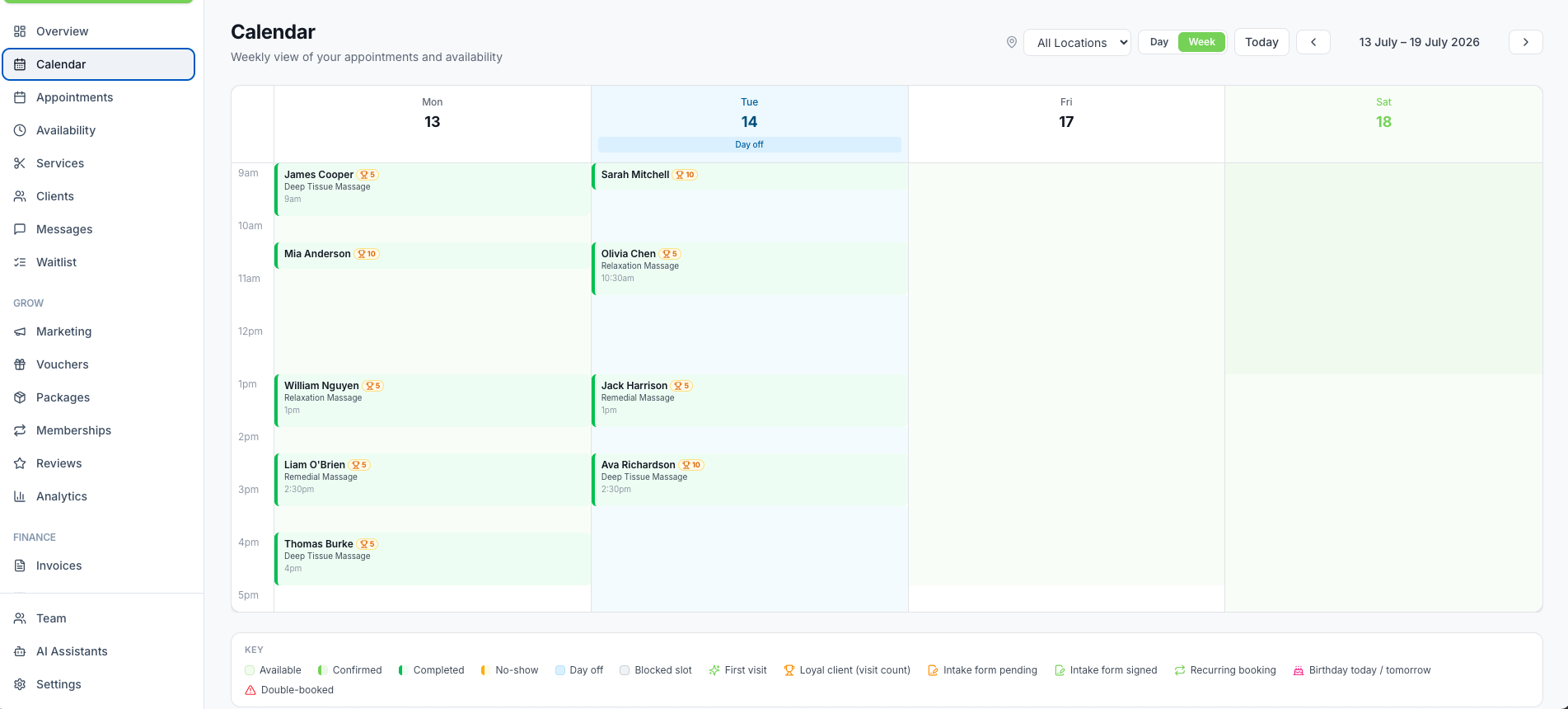Click the location pin icon
Screen dimensions: 1568x709
pos(1012,42)
